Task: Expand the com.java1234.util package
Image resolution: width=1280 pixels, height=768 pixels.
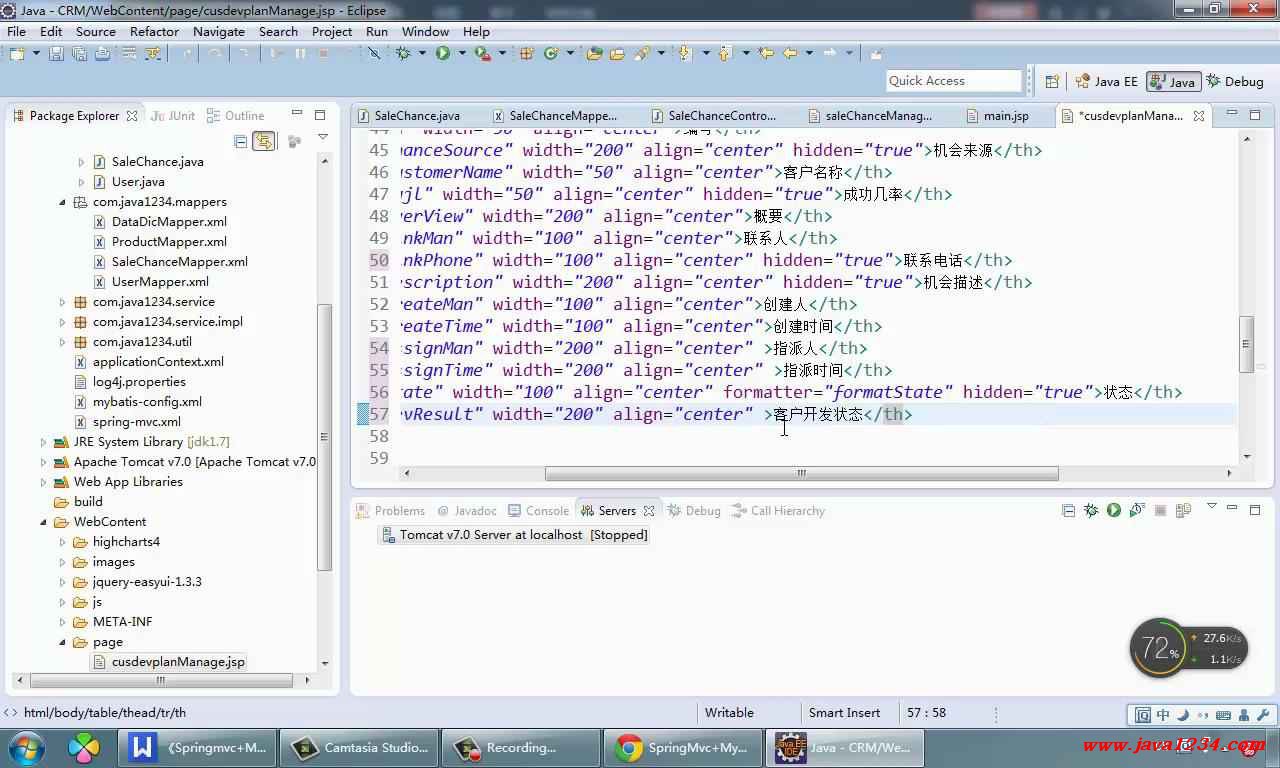Action: coord(62,342)
